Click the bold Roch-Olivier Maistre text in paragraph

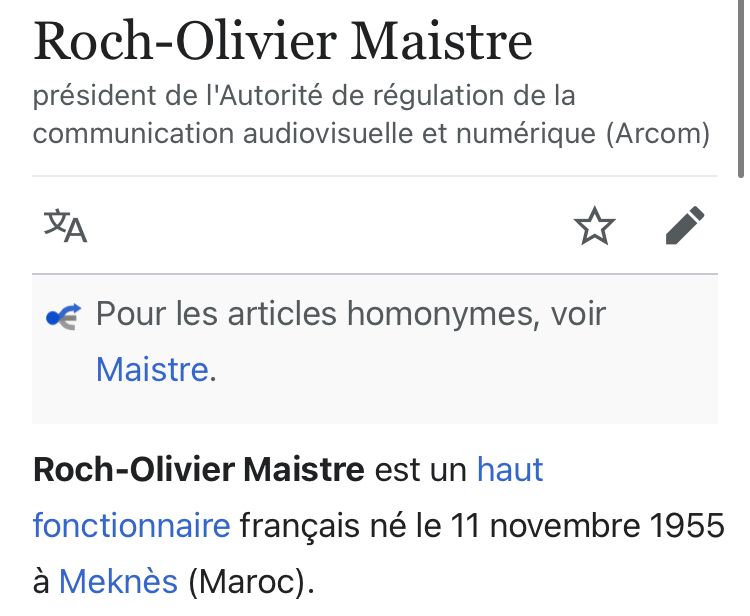pyautogui.click(x=198, y=469)
